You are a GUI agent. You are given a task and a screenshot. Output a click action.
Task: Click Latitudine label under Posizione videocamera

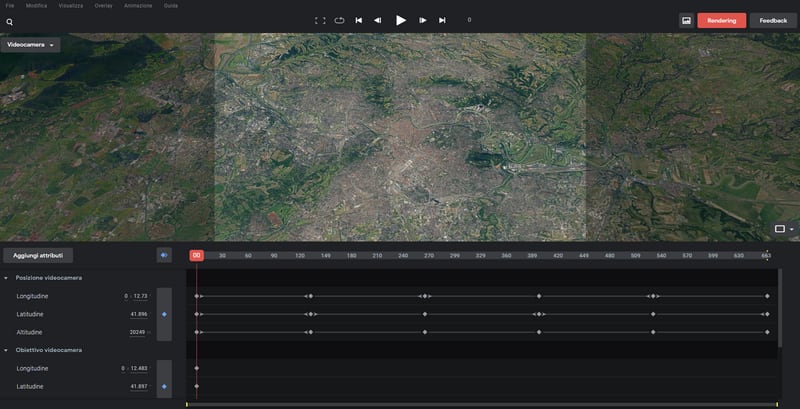[30, 315]
